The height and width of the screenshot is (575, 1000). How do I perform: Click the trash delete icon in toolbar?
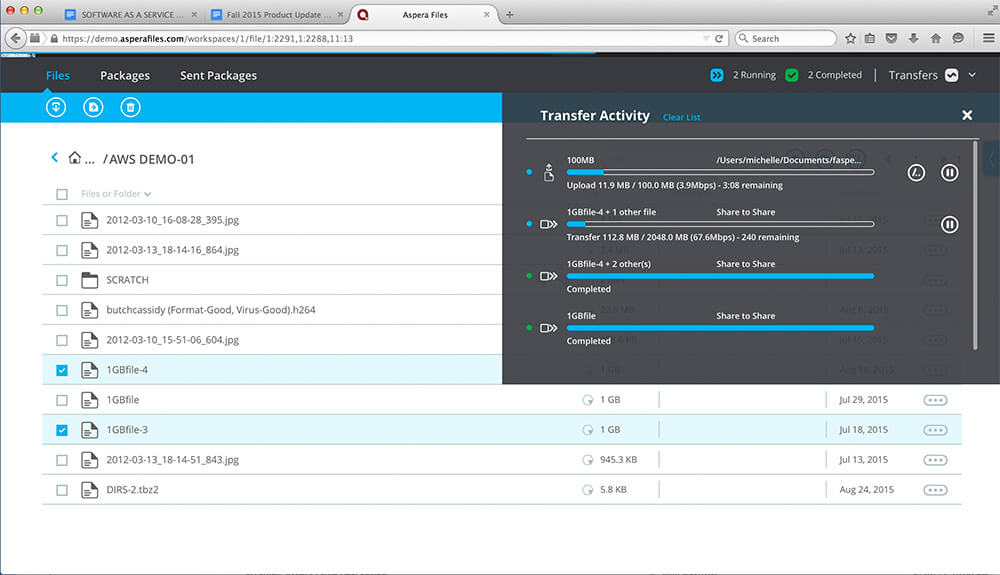tap(129, 107)
